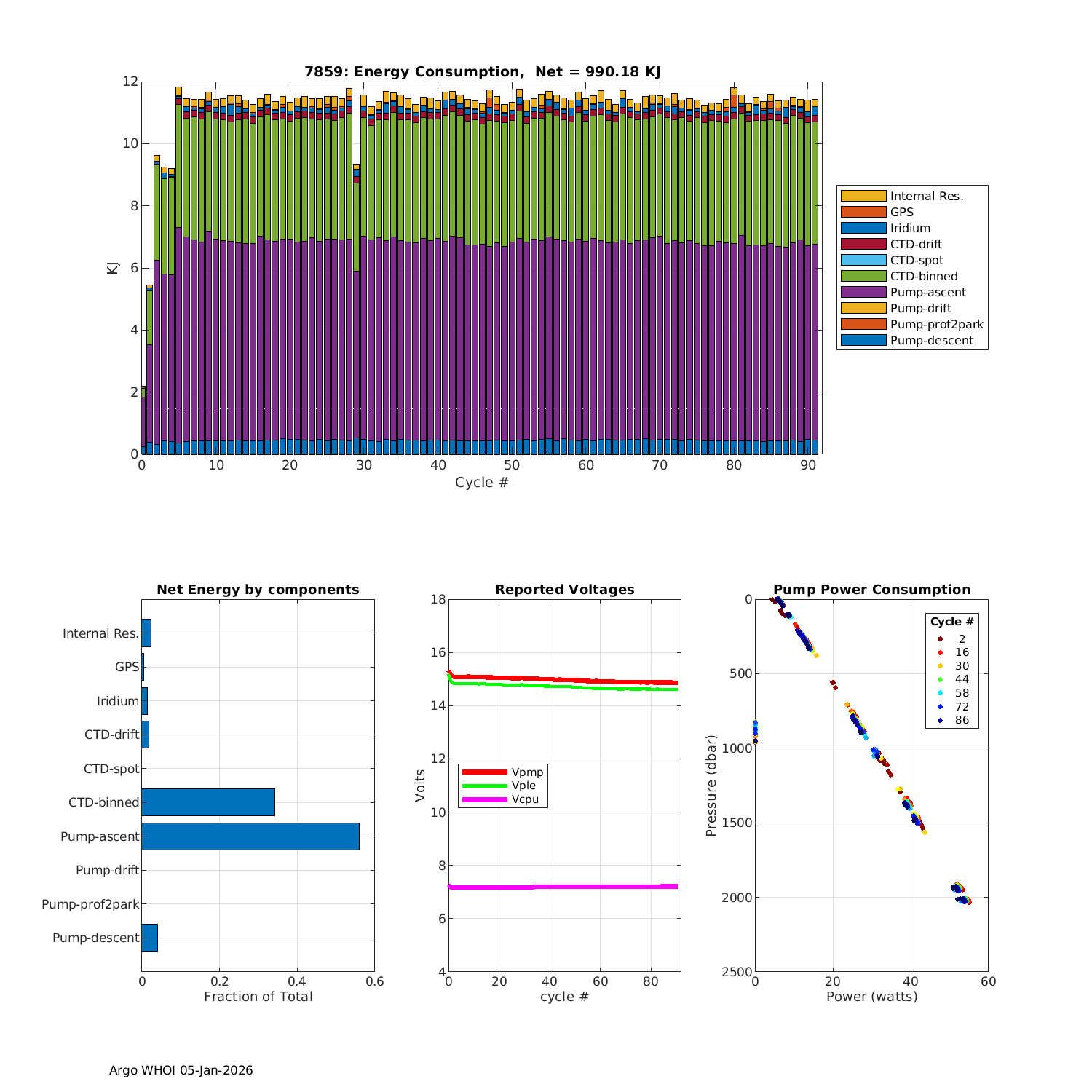Click the green Vple legend line
This screenshot has width=1092, height=1092.
pyautogui.click(x=484, y=786)
